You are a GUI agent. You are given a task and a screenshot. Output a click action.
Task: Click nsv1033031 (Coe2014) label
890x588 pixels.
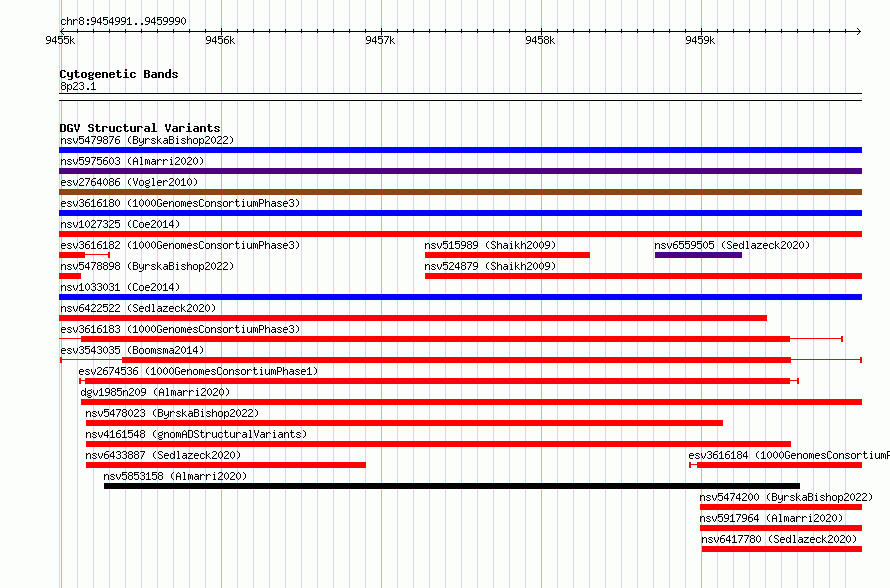tap(120, 287)
